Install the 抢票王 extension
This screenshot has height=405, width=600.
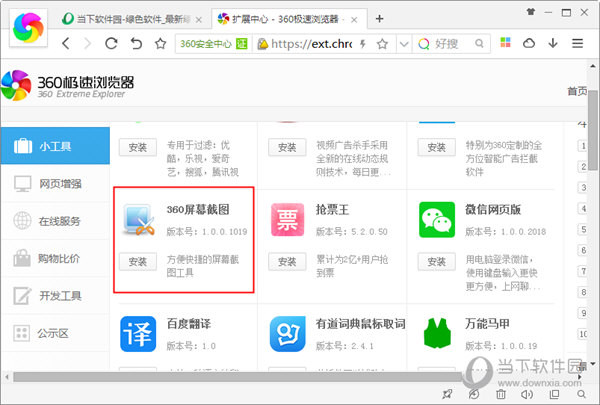(287, 262)
